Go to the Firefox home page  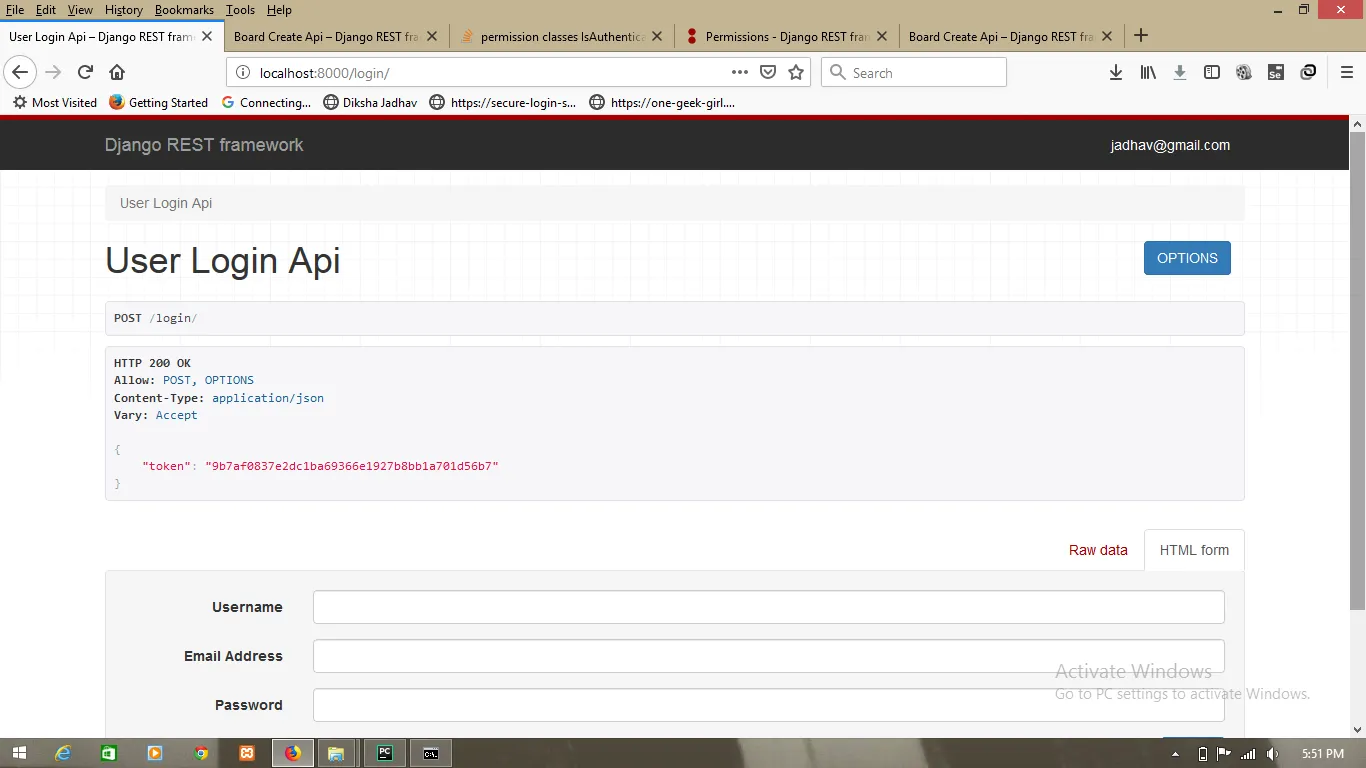coord(117,72)
